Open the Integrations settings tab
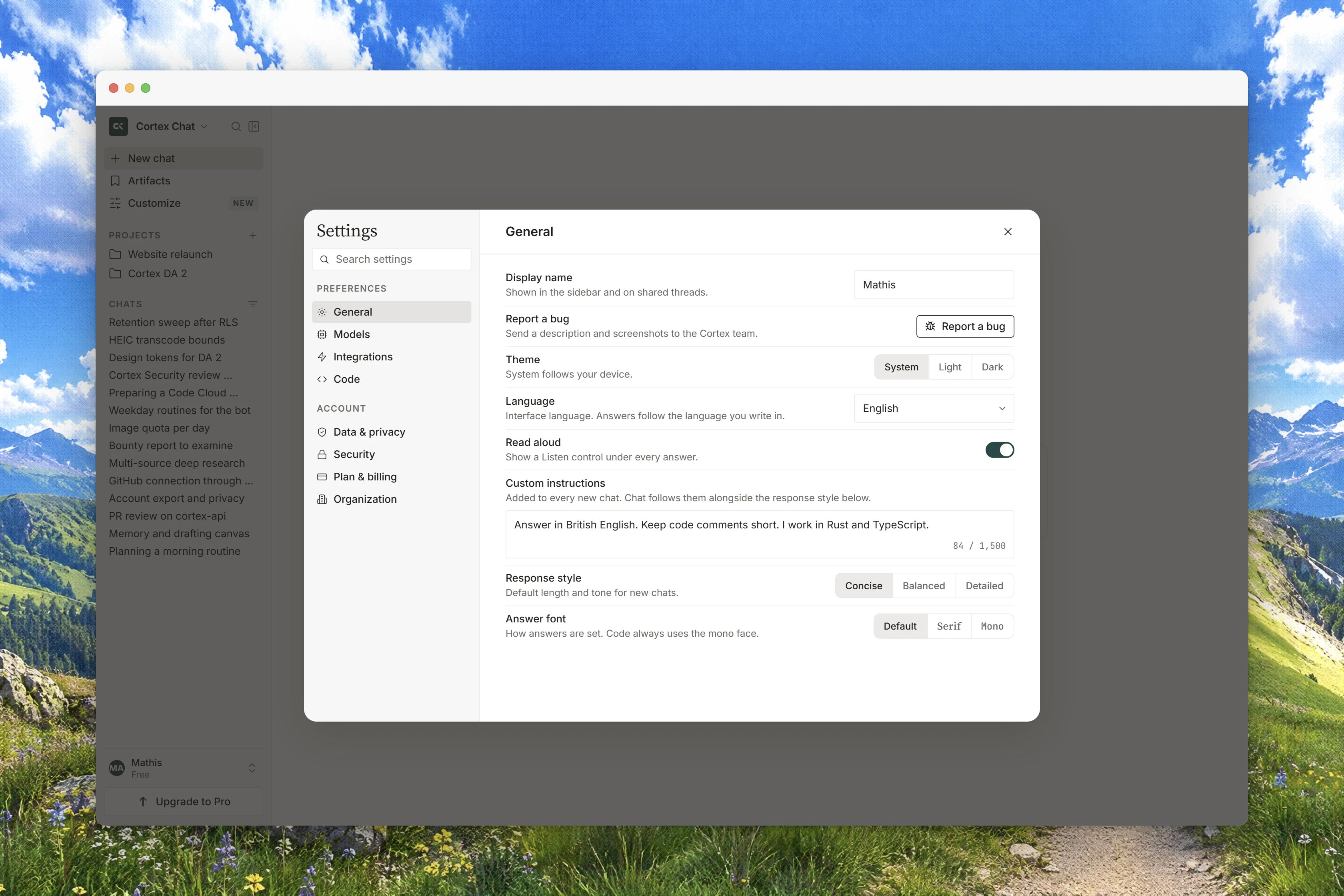Viewport: 1344px width, 896px height. pyautogui.click(x=392, y=356)
